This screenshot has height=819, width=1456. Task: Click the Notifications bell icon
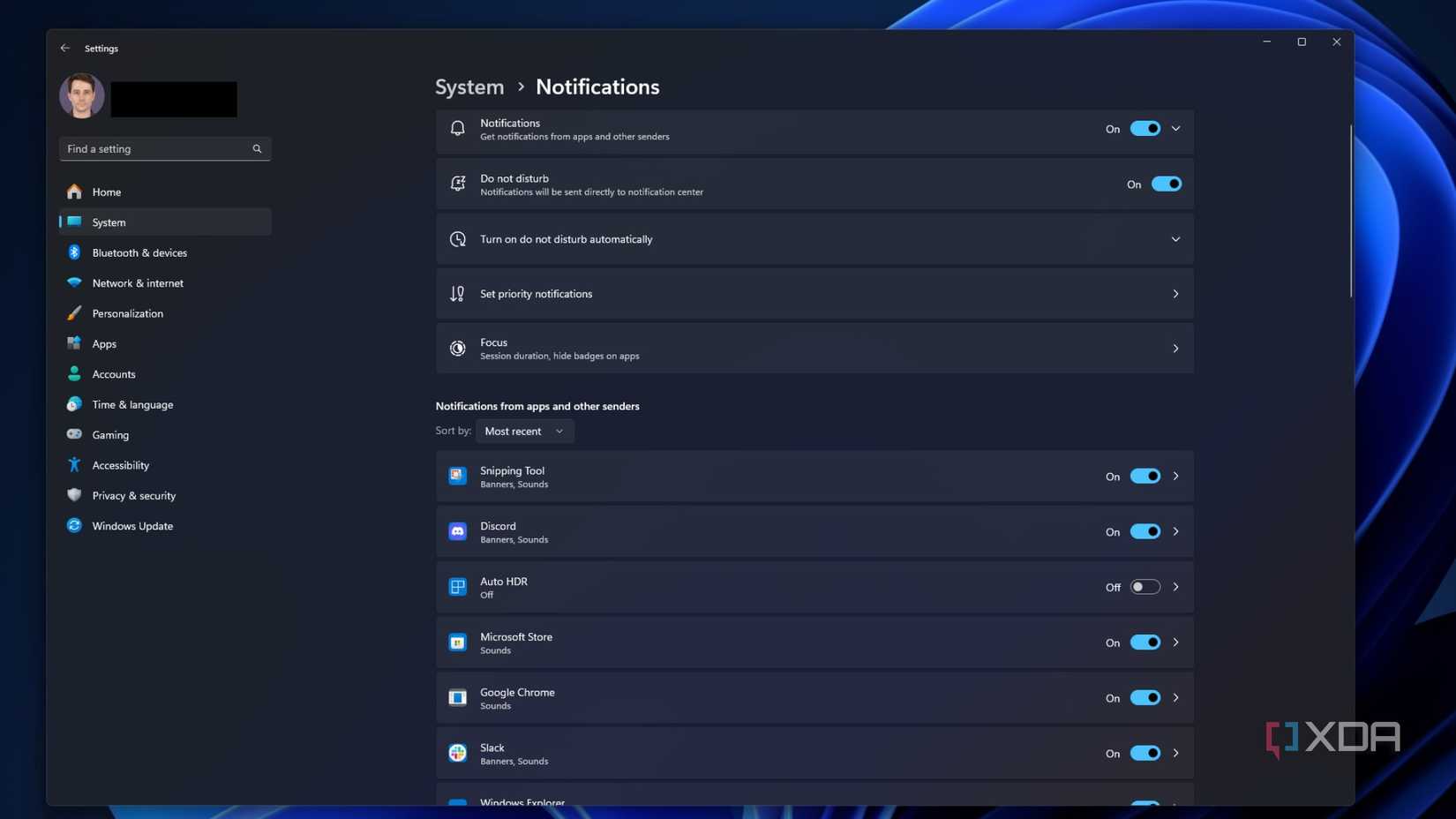[457, 129]
